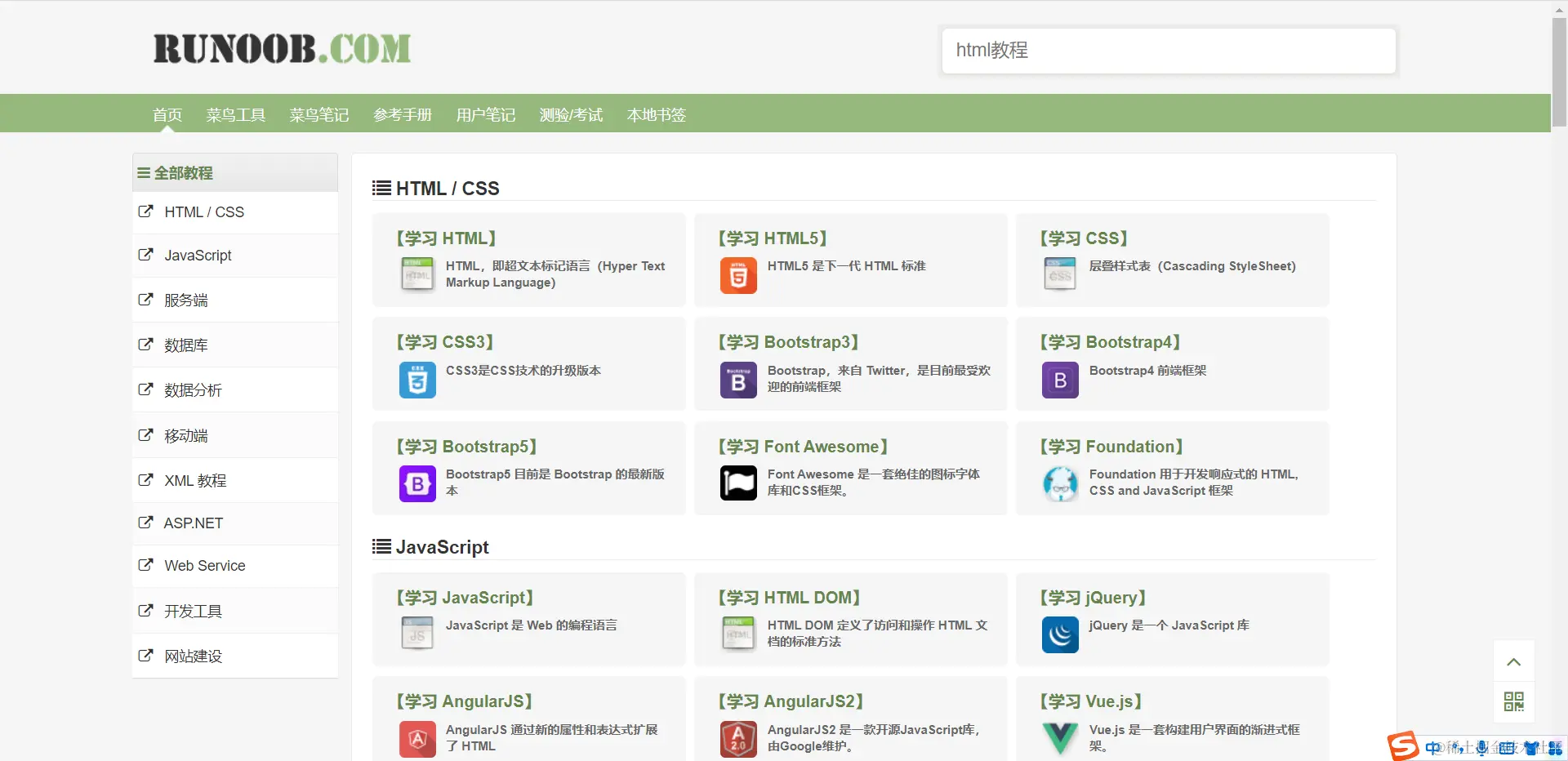
Task: Click the external link icon beside JavaScript
Action: [145, 255]
